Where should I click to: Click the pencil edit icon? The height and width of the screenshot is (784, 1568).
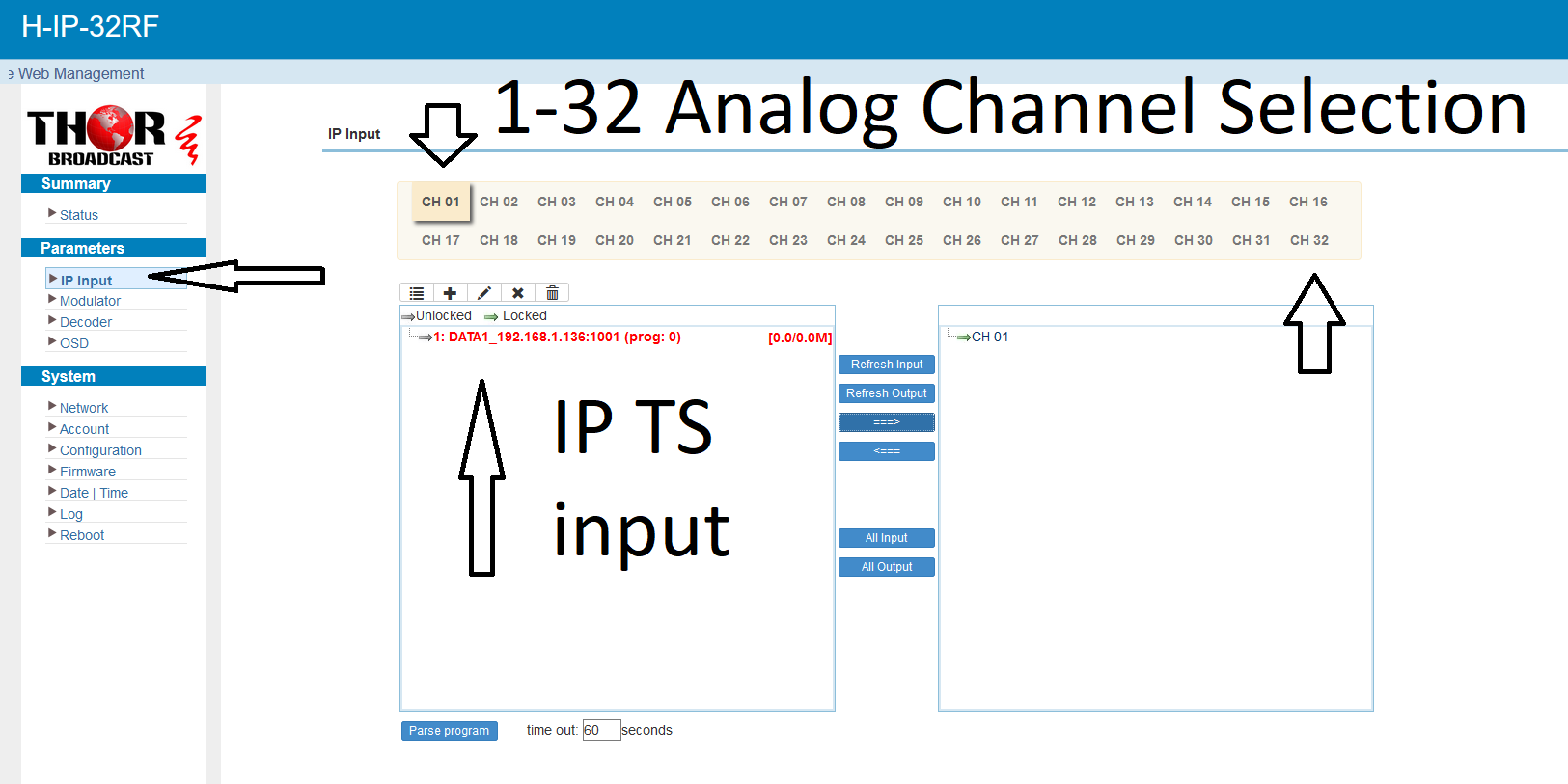point(484,293)
